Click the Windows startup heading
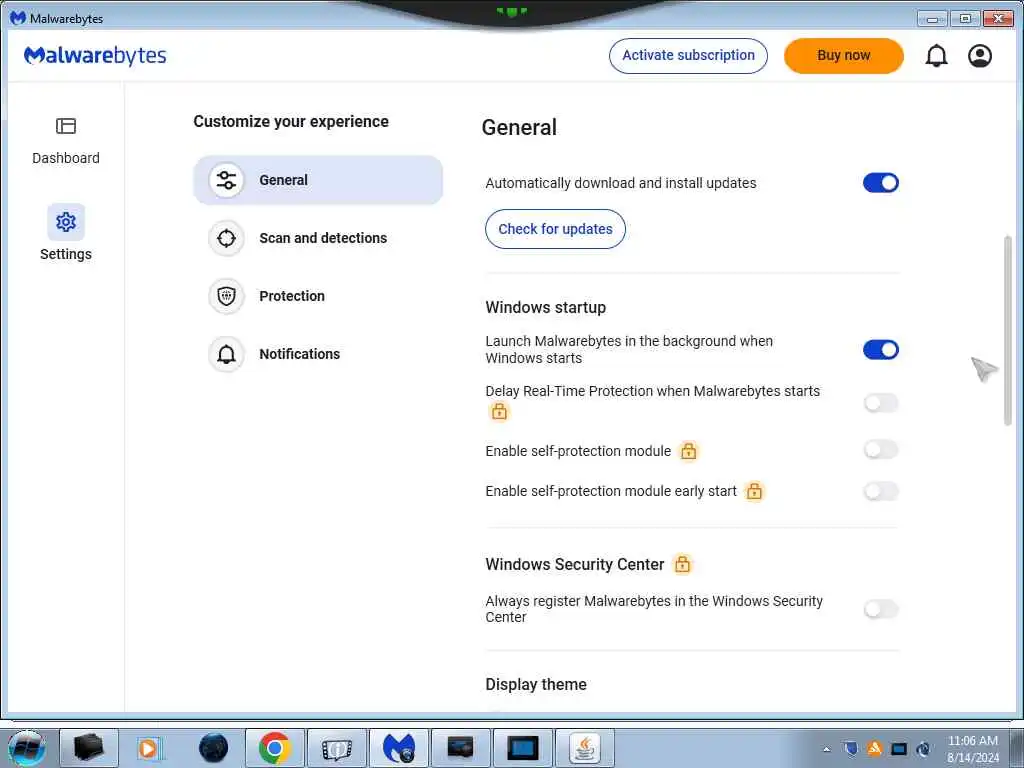This screenshot has height=768, width=1024. (545, 307)
